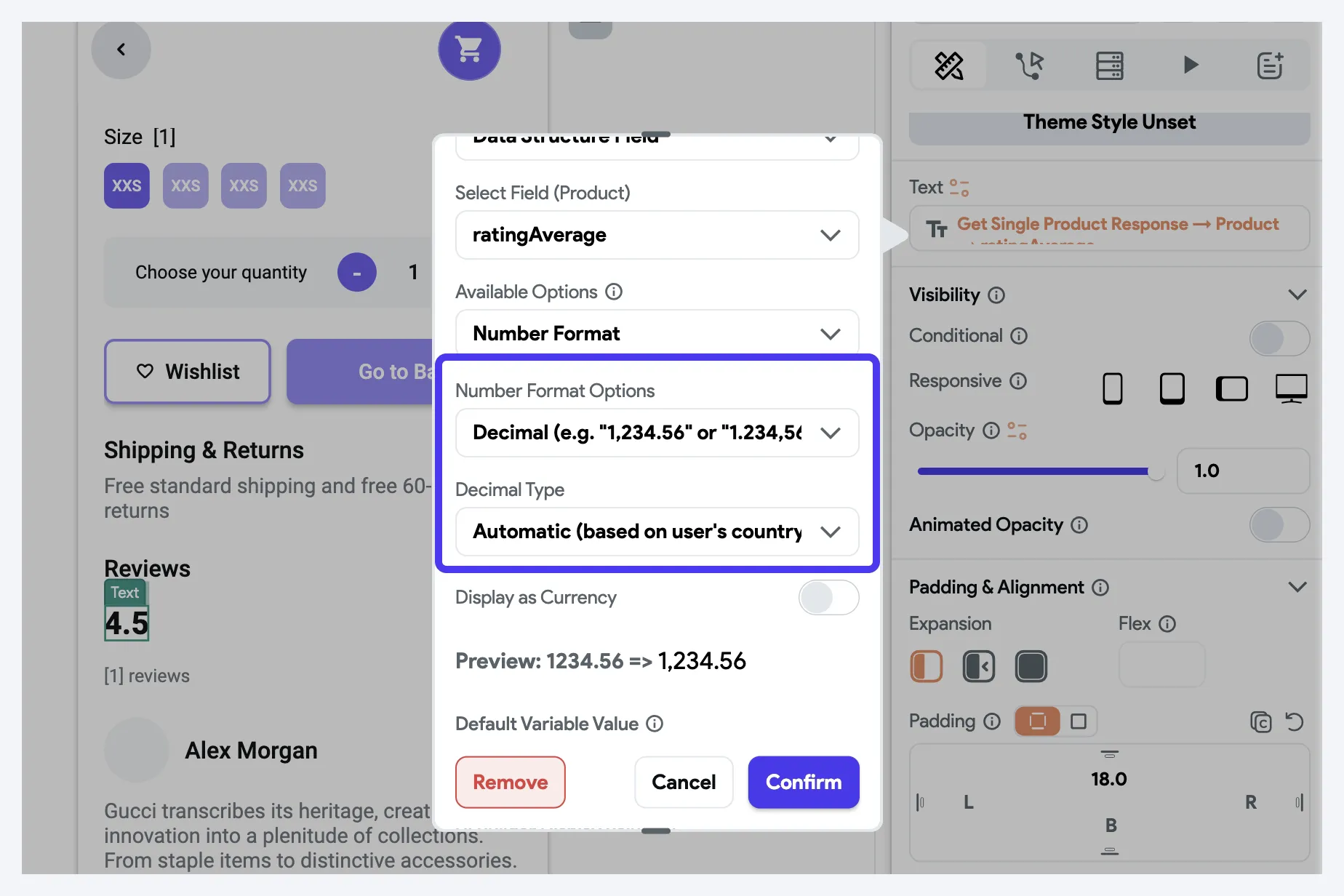Open the documentation note icon
Image resolution: width=1344 pixels, height=896 pixels.
(1270, 65)
